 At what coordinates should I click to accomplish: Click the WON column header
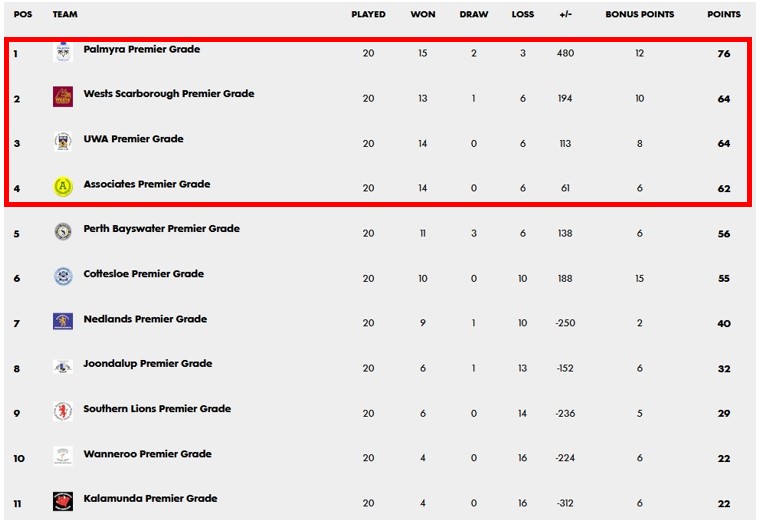pos(423,15)
